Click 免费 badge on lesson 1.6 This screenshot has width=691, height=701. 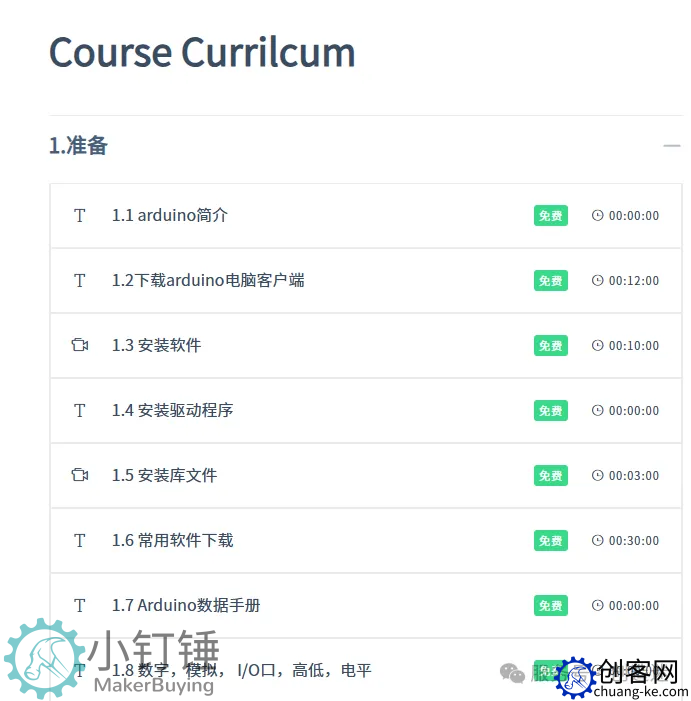coord(551,541)
